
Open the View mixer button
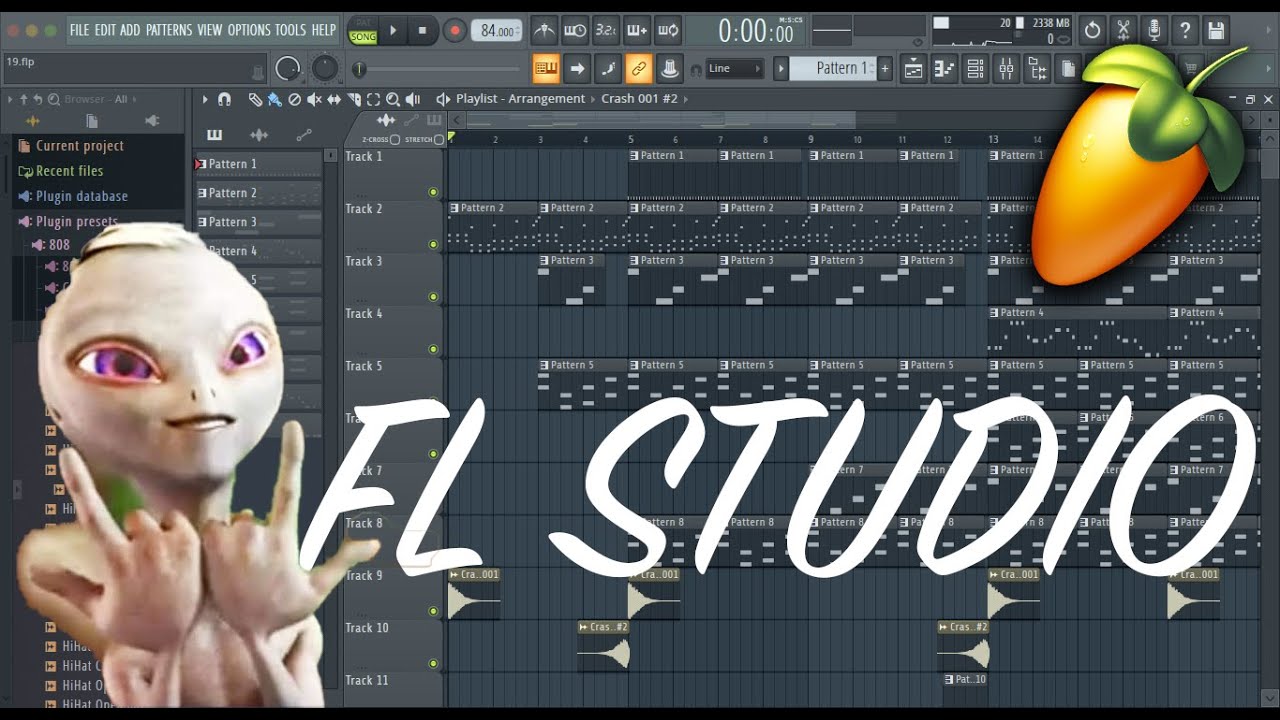pos(1006,69)
